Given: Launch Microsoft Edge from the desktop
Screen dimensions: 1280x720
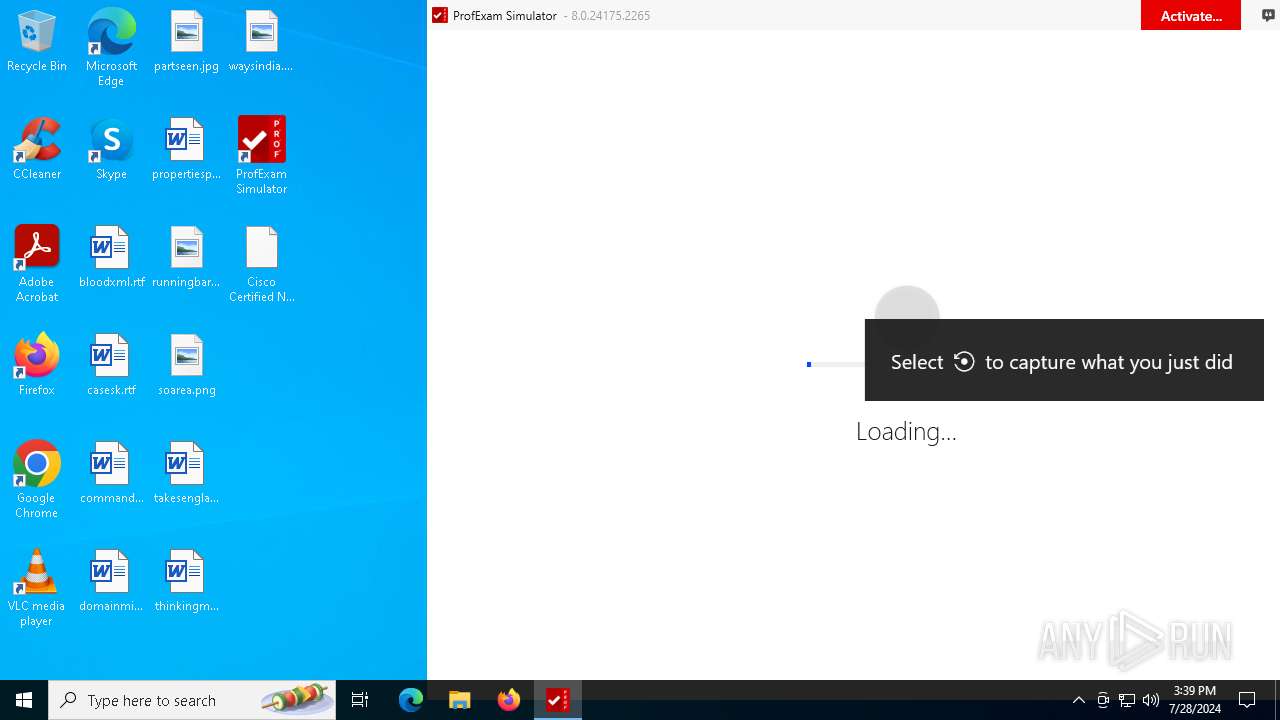Looking at the screenshot, I should pyautogui.click(x=111, y=47).
